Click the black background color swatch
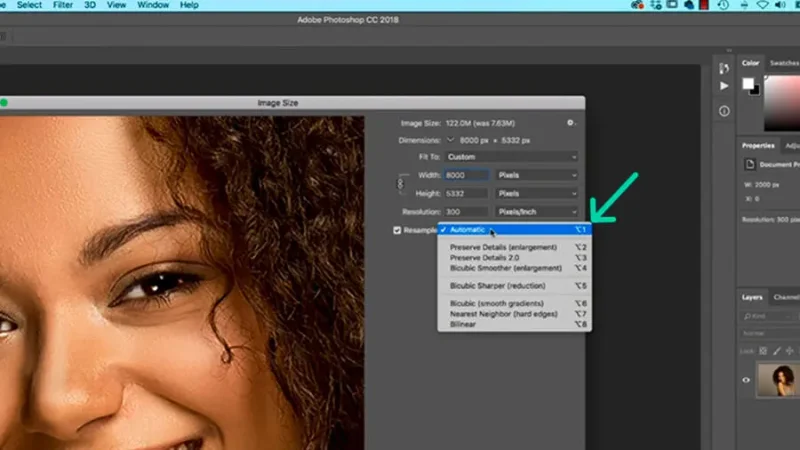Viewport: 800px width, 450px height. click(757, 92)
